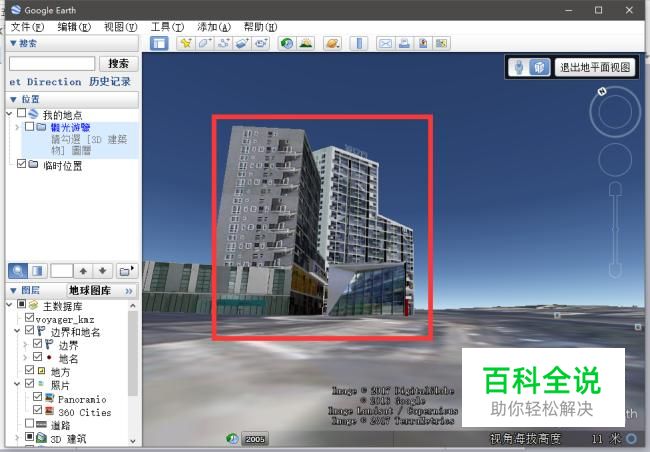Uncheck the Panoramio layer checkbox

[37, 397]
